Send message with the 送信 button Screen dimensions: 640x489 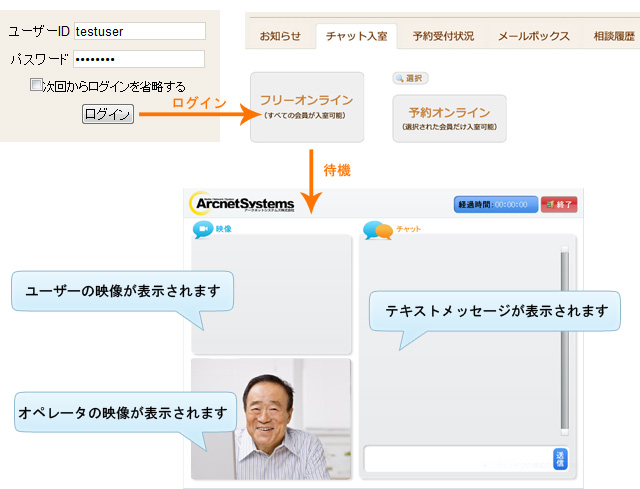[560, 459]
